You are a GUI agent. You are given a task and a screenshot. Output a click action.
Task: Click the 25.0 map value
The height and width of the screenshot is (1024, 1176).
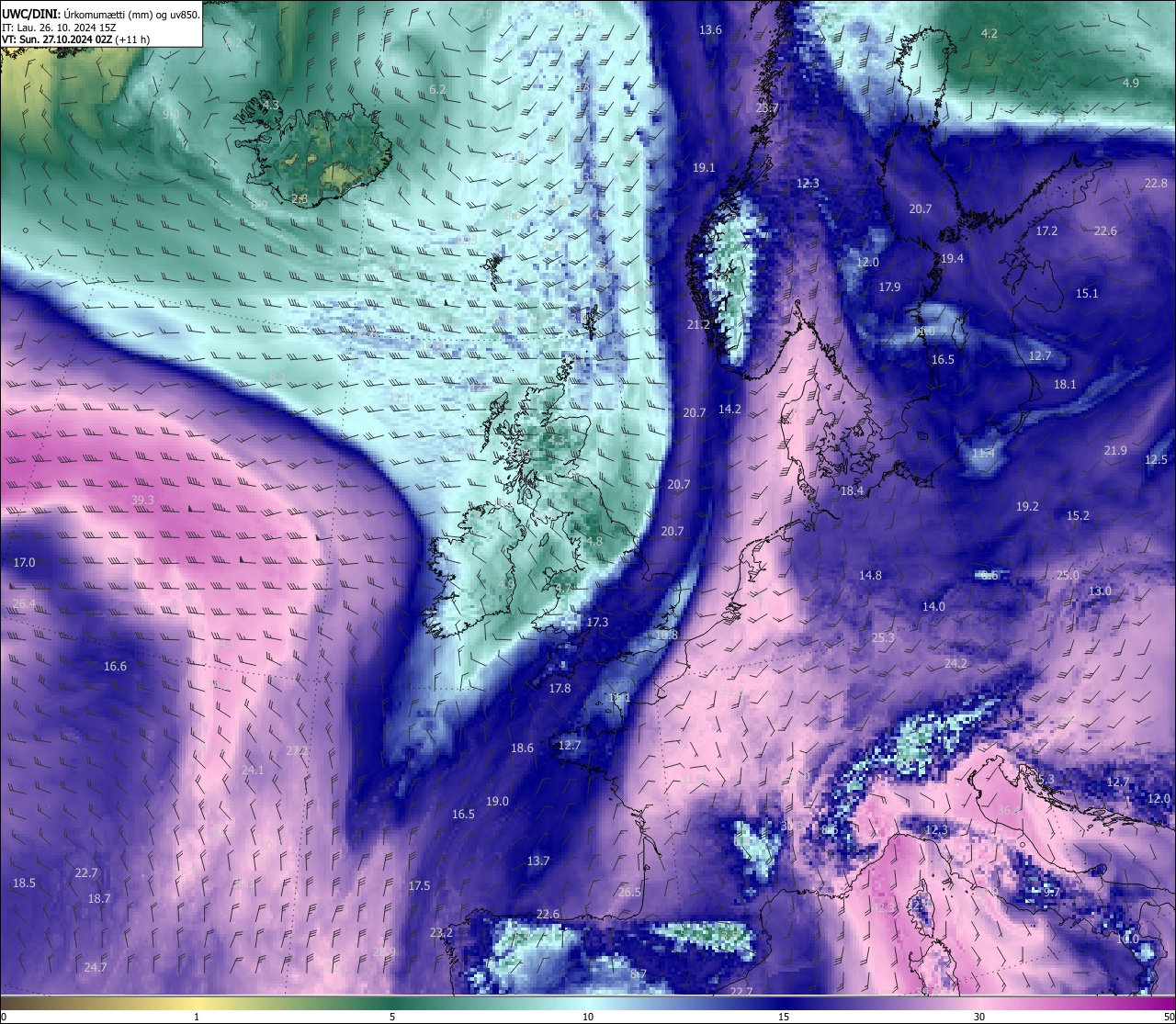(1068, 576)
